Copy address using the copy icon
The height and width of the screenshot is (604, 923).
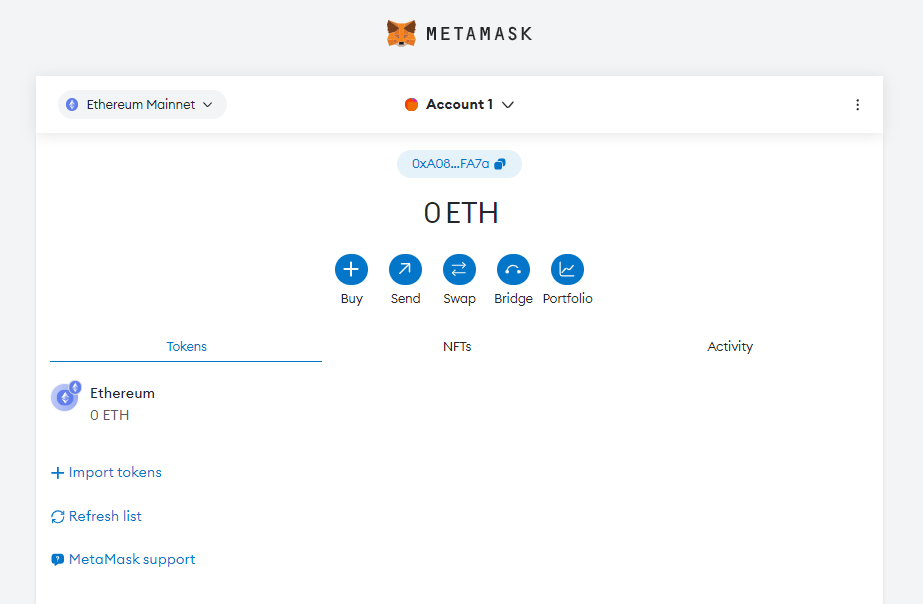pos(500,164)
